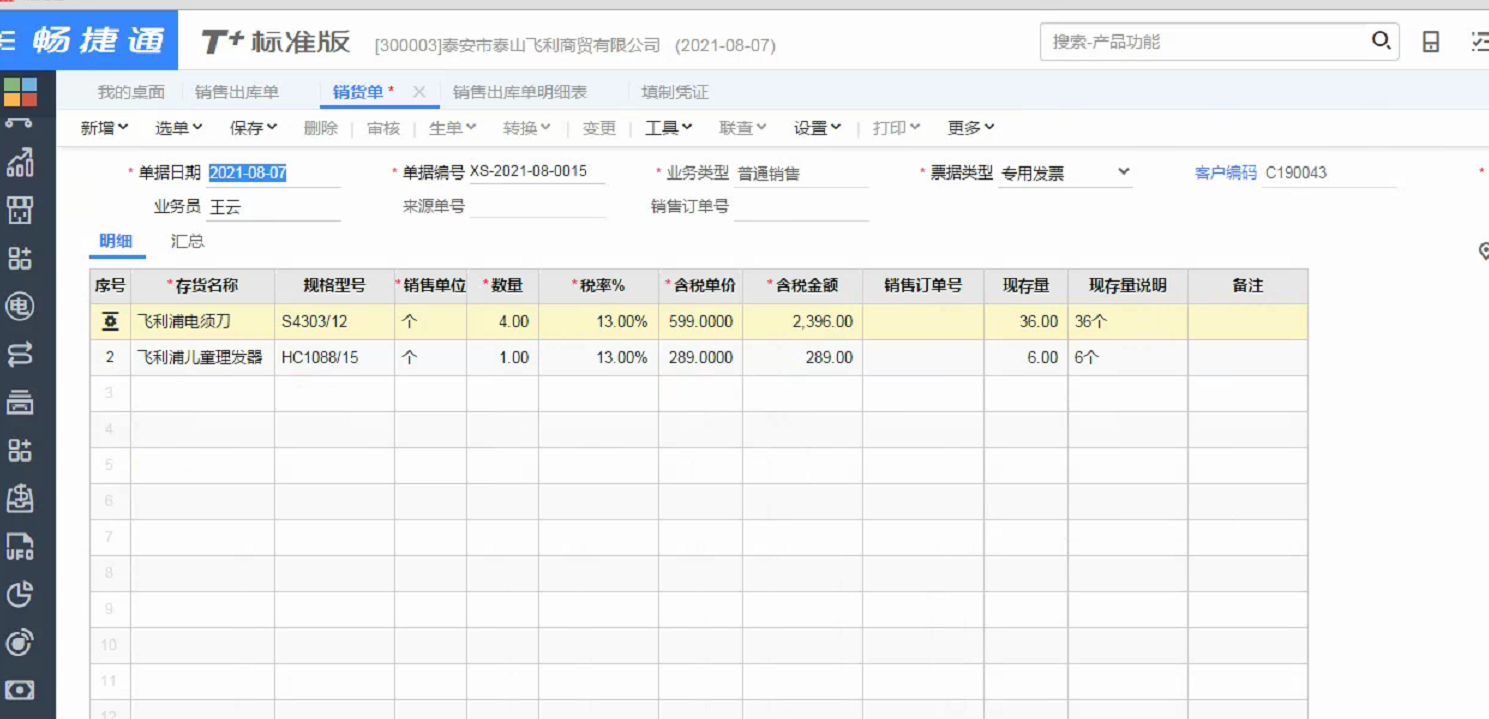Click the 删除 button
Image resolution: width=1489 pixels, height=719 pixels.
pos(321,128)
